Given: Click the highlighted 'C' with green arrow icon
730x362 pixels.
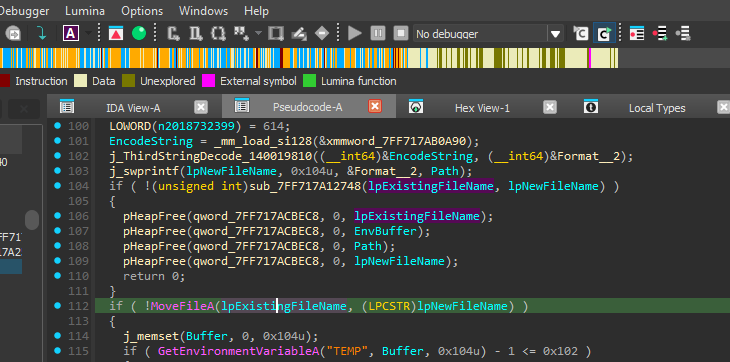Looking at the screenshot, I should click(604, 33).
